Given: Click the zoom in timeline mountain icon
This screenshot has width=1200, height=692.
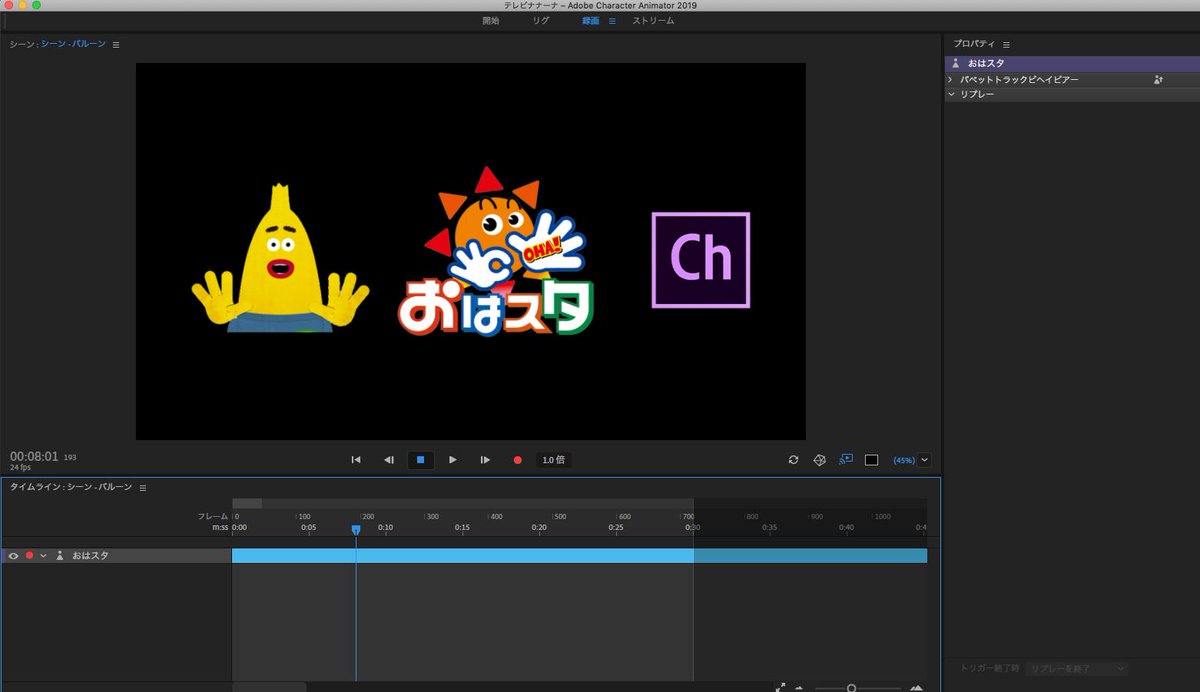Looking at the screenshot, I should tap(916, 688).
